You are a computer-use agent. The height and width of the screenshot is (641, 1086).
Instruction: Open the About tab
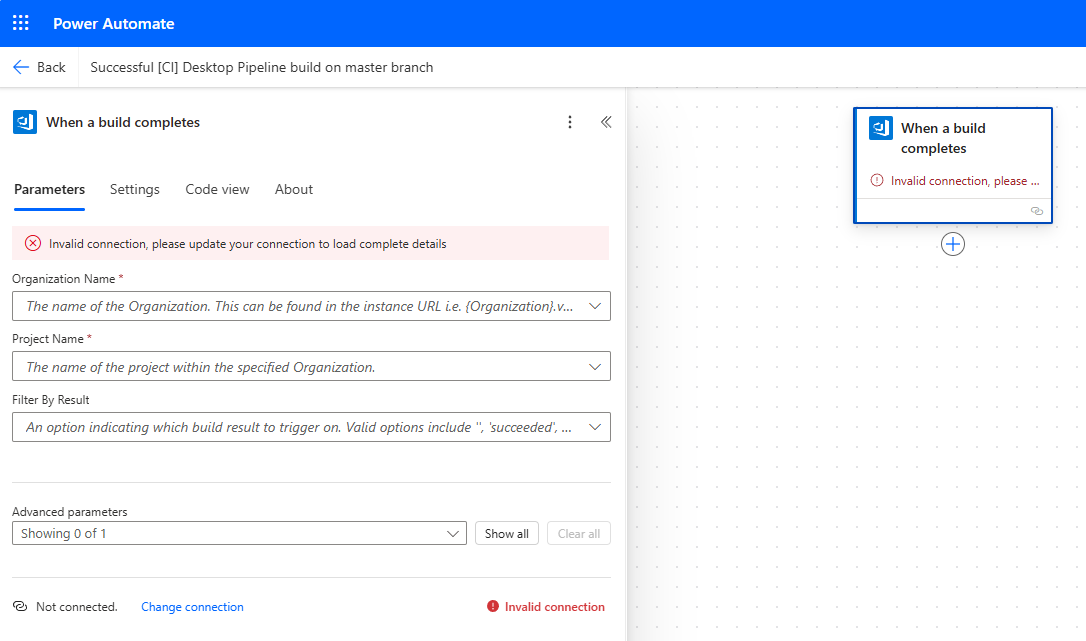pos(294,189)
